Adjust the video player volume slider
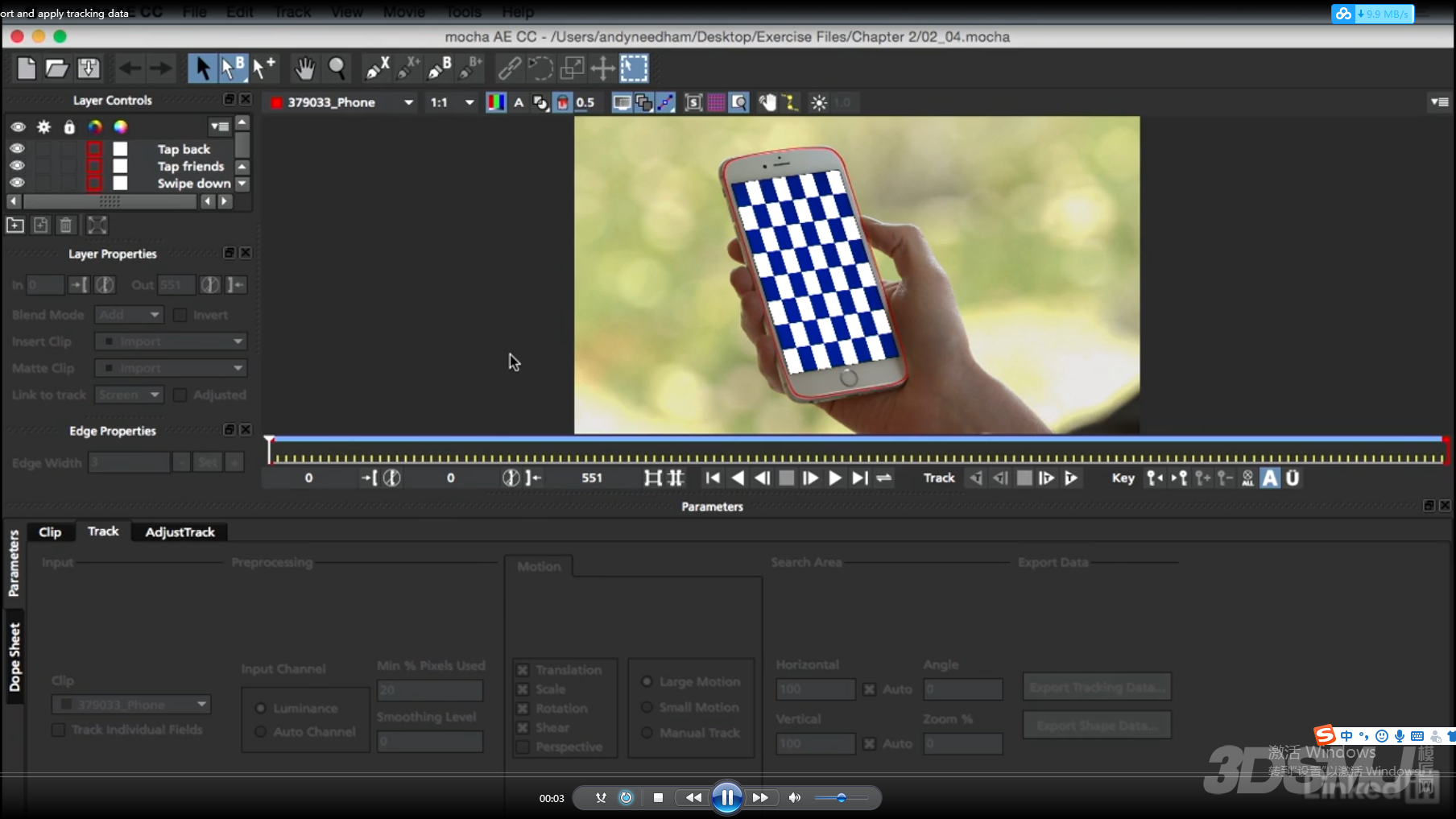This screenshot has height=819, width=1456. point(841,797)
